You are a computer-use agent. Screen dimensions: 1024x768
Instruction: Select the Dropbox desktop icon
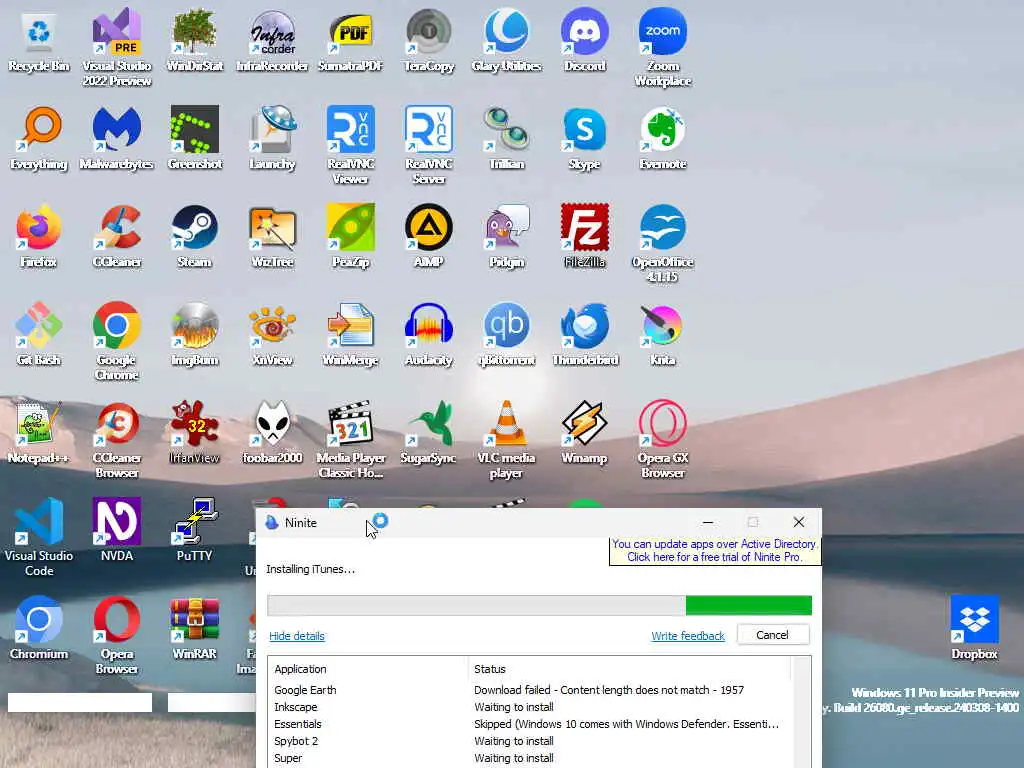974,629
